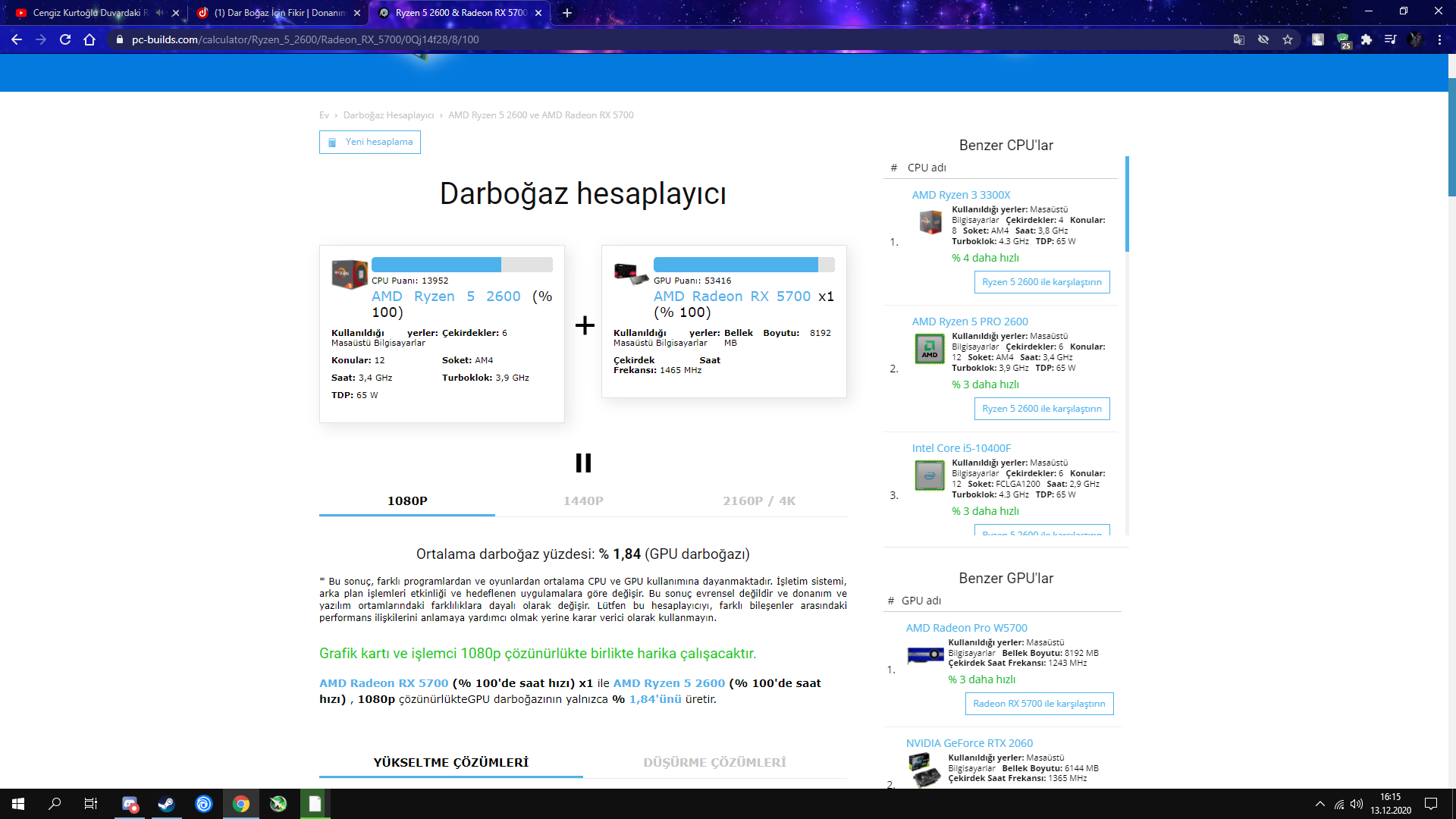Open the Windows notification center
Viewport: 1456px width, 819px height.
pos(1431,804)
